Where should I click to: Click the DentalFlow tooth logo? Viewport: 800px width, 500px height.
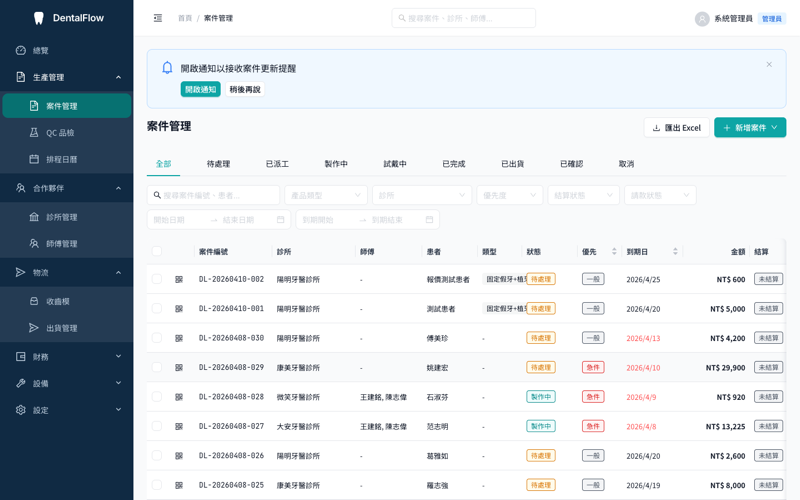click(38, 18)
